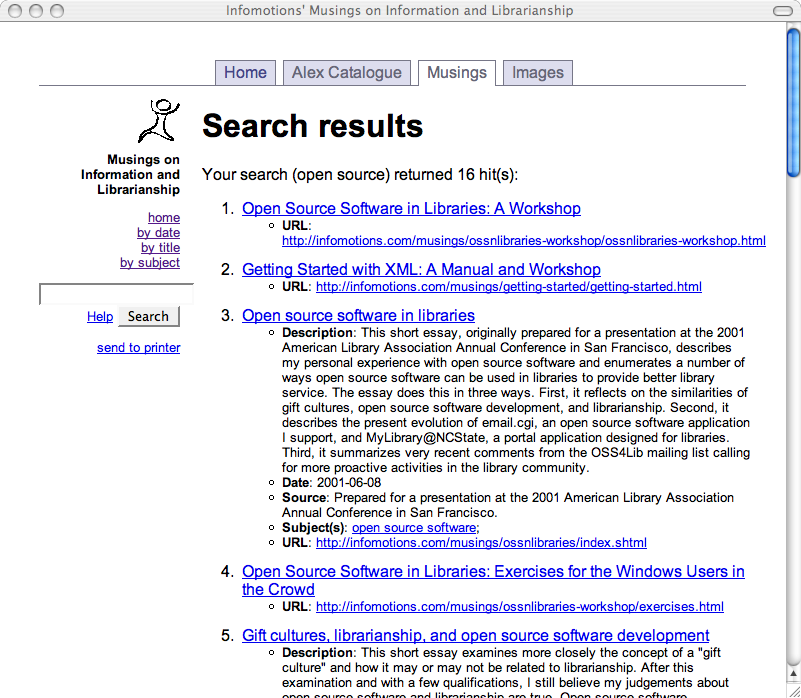Click the stick figure logo icon
This screenshot has height=698, width=801.
tap(159, 121)
